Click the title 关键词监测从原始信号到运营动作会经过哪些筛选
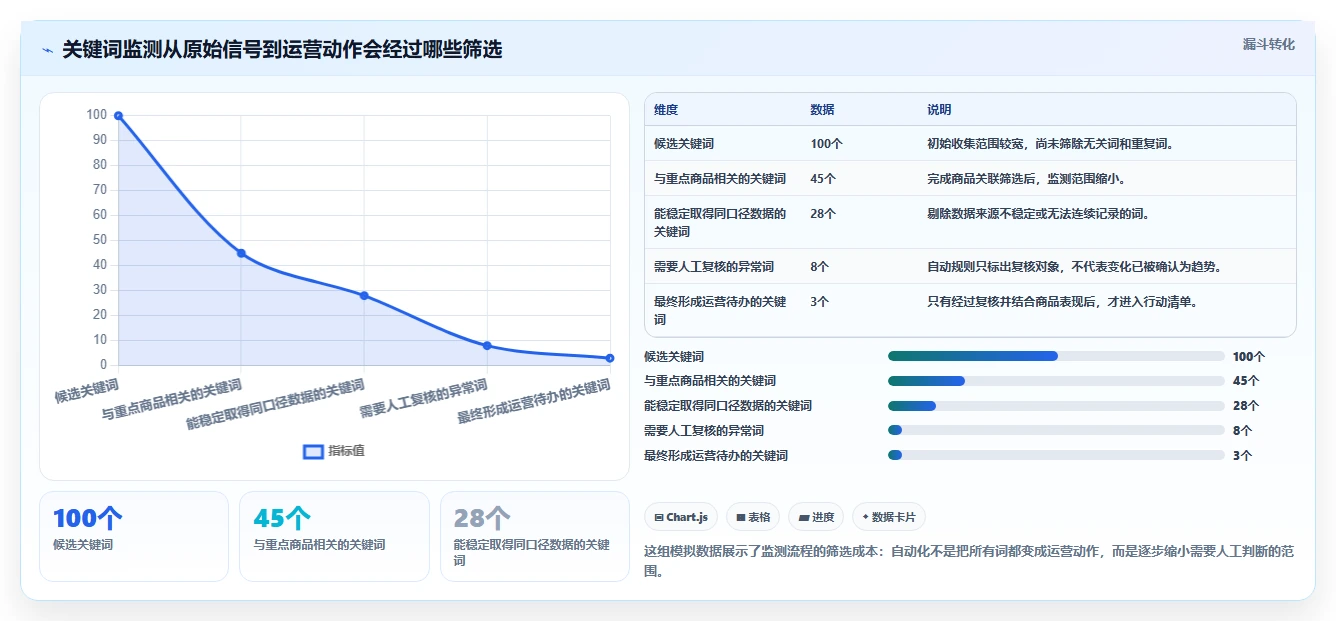 click(282, 50)
